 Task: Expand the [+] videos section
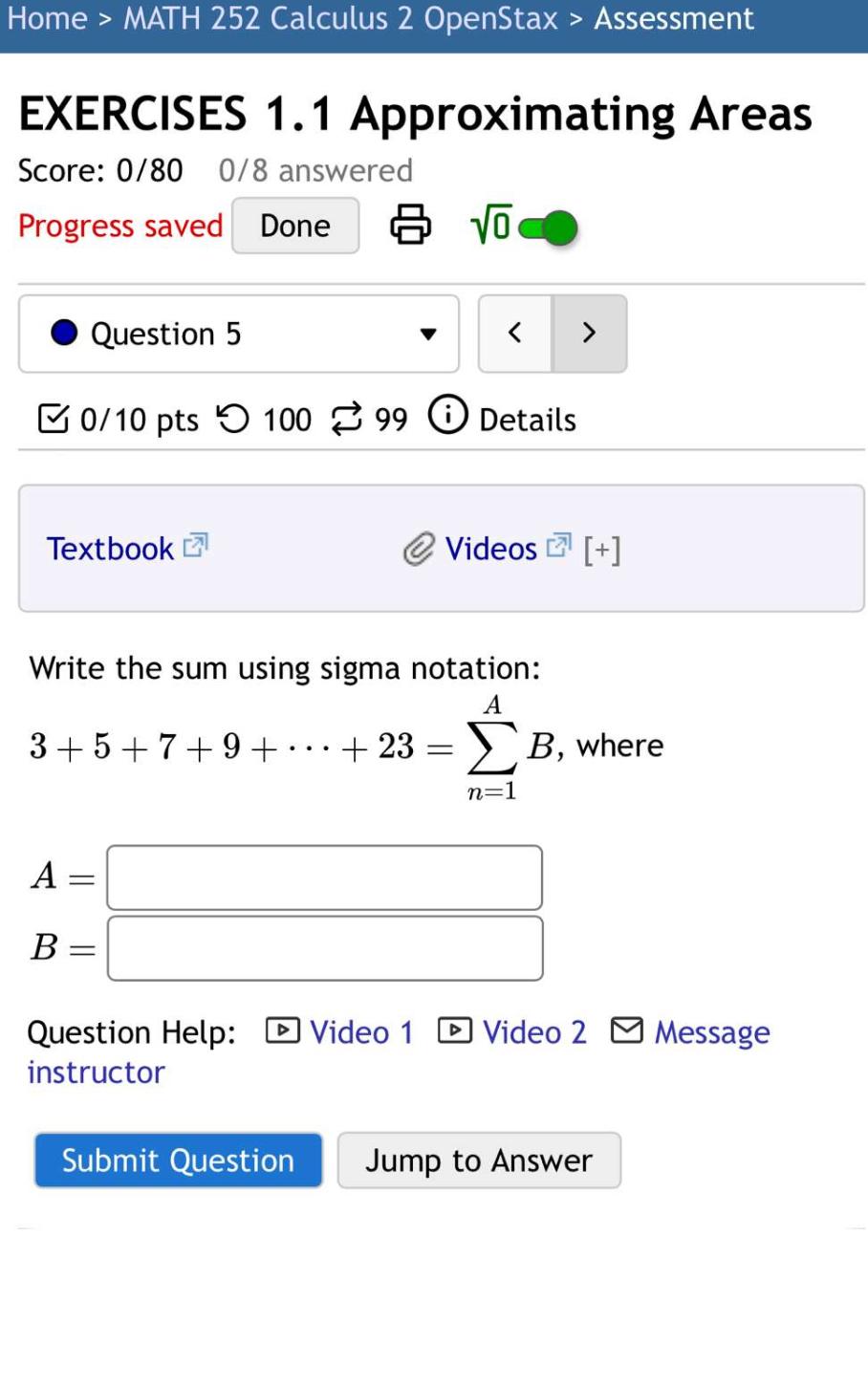pos(603,549)
